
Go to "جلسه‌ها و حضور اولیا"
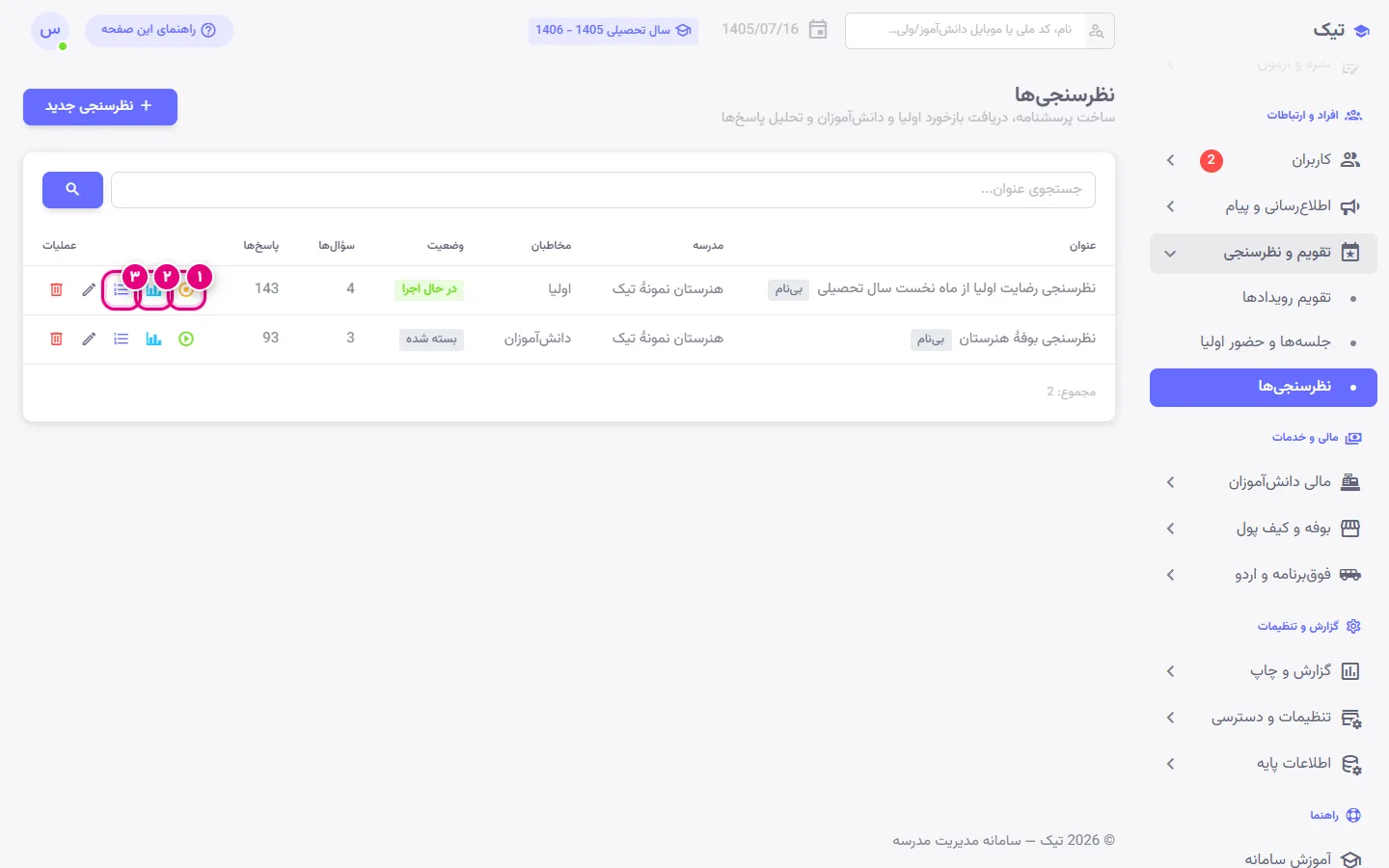pos(1264,342)
